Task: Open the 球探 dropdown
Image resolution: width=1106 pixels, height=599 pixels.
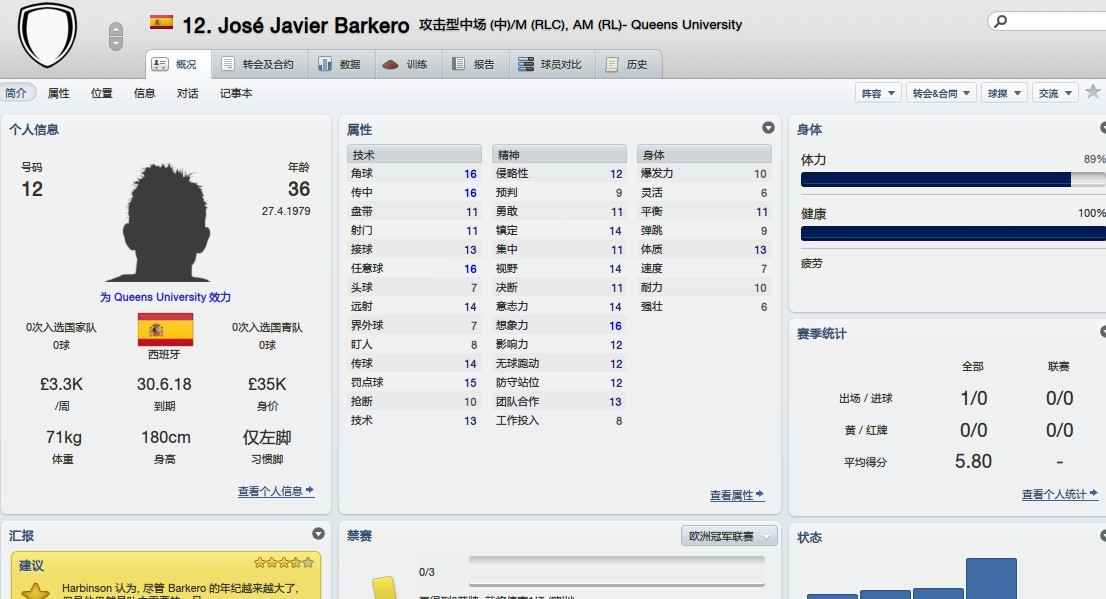Action: [x=1004, y=93]
